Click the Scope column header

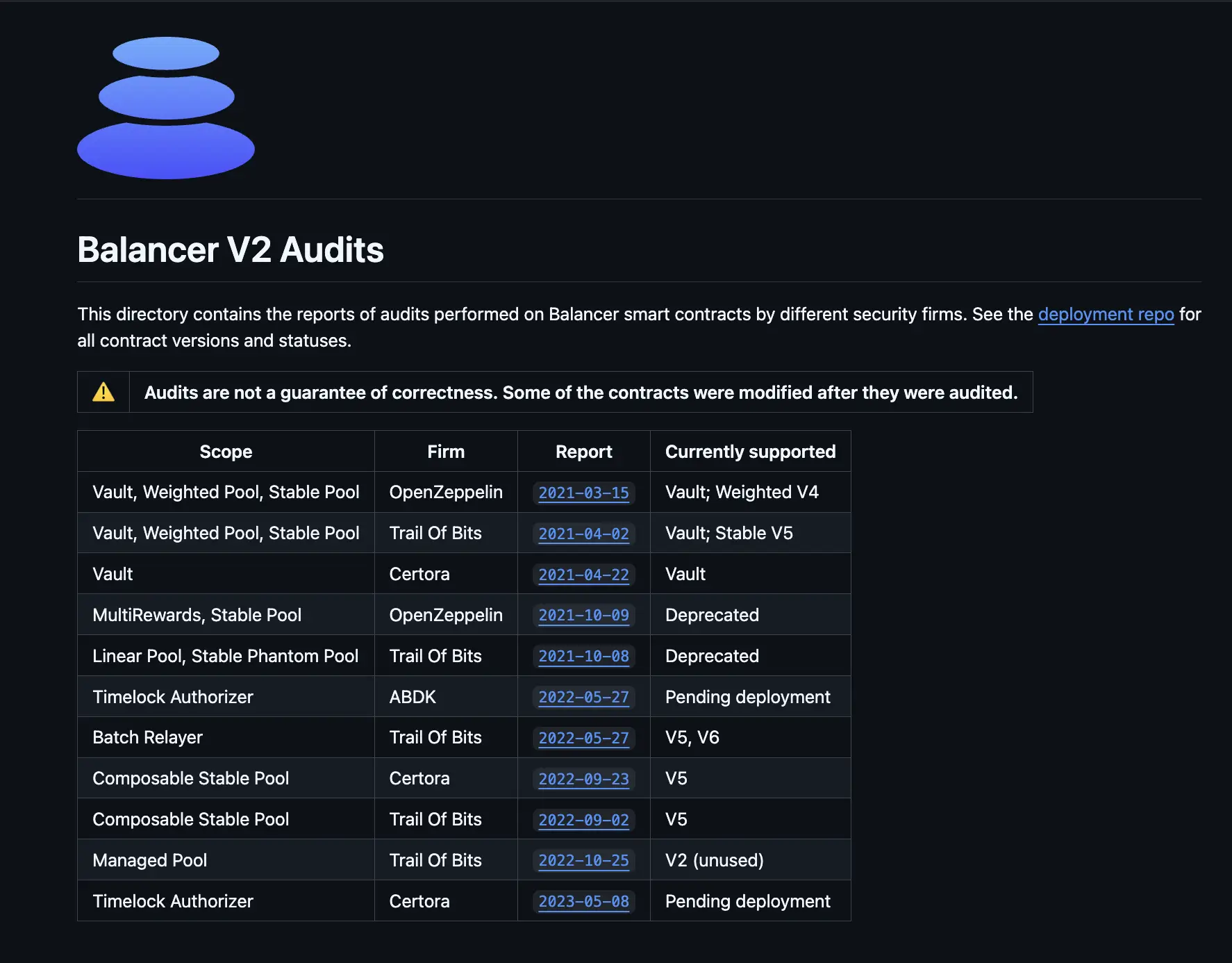(x=225, y=451)
